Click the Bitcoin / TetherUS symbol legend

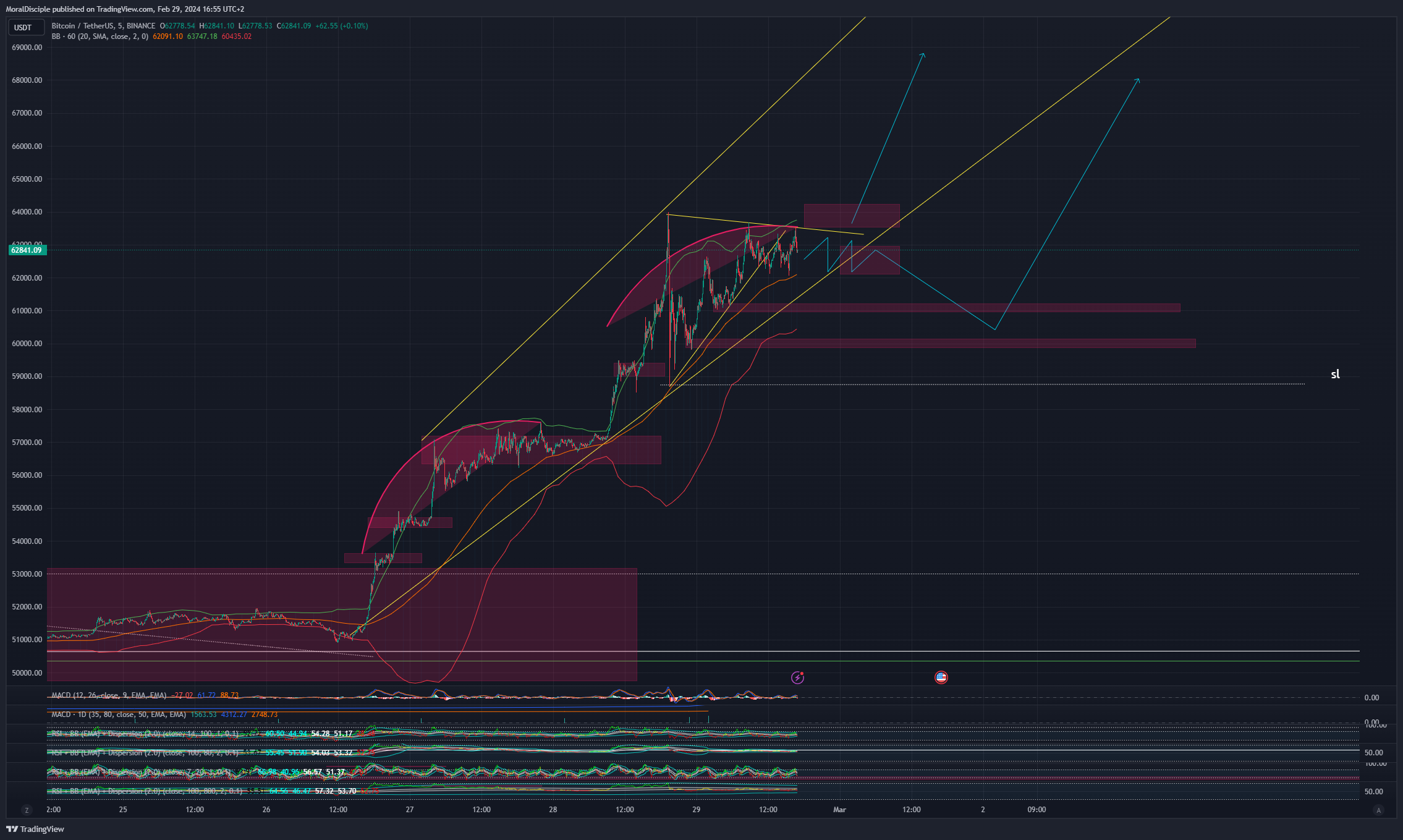103,26
